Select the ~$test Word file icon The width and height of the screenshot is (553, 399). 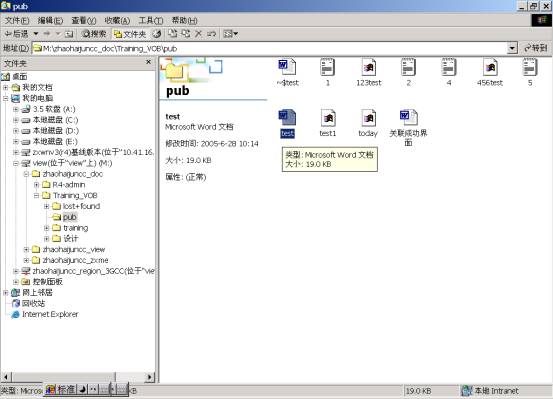coord(287,67)
